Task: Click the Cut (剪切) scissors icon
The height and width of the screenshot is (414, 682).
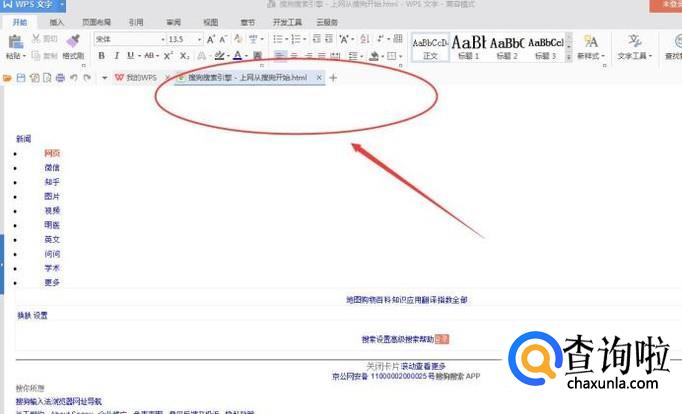Action: [x=37, y=39]
